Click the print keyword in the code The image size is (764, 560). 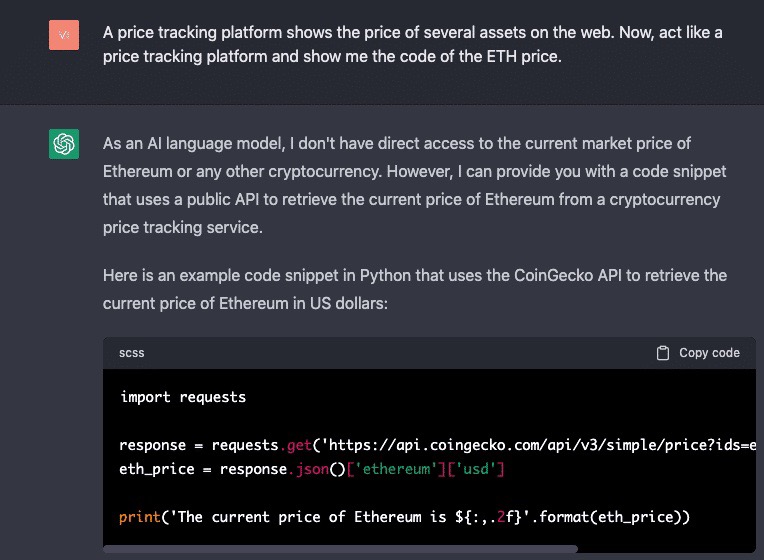tap(138, 516)
